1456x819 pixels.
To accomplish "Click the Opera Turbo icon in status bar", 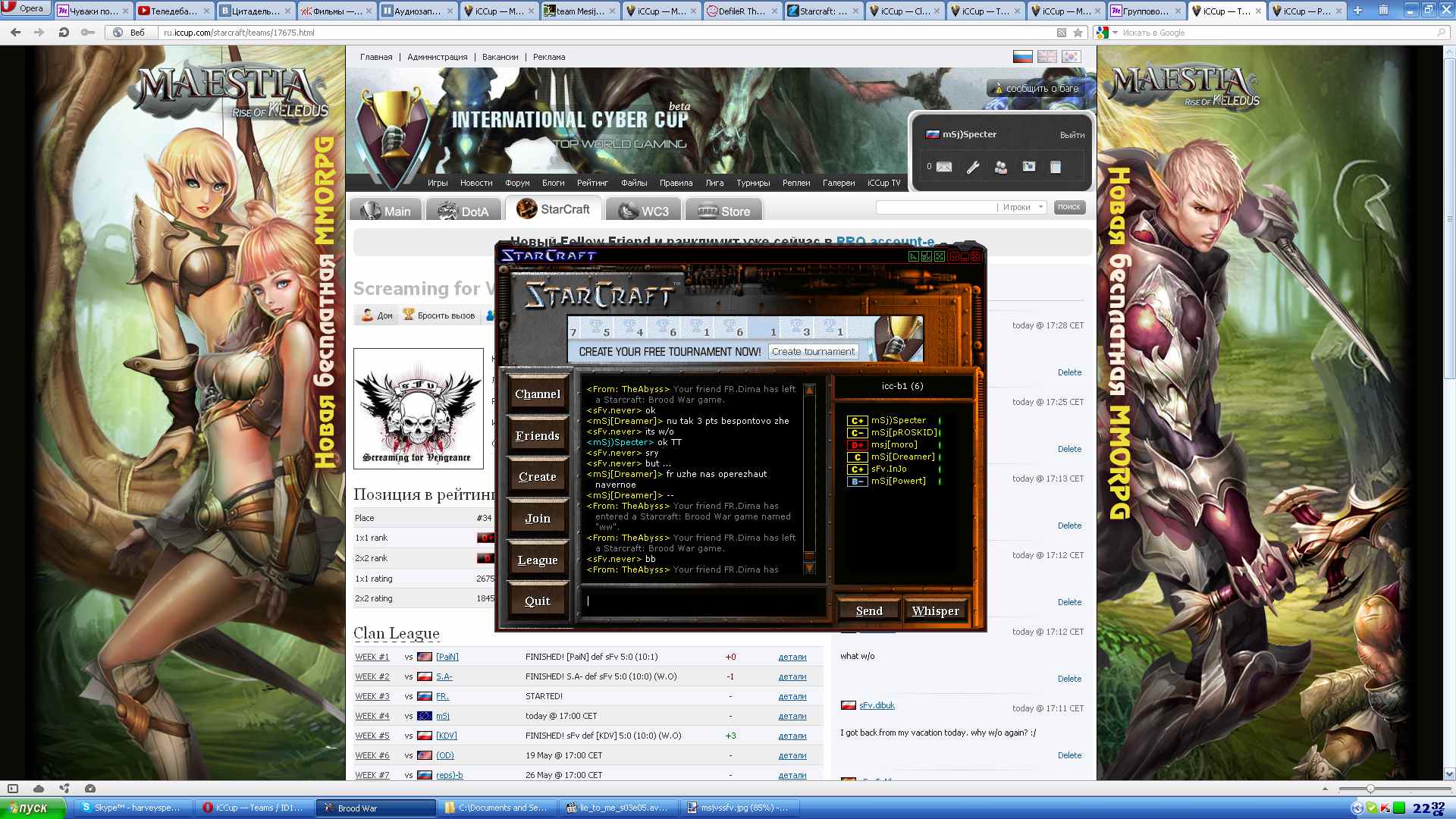I will coord(90,789).
